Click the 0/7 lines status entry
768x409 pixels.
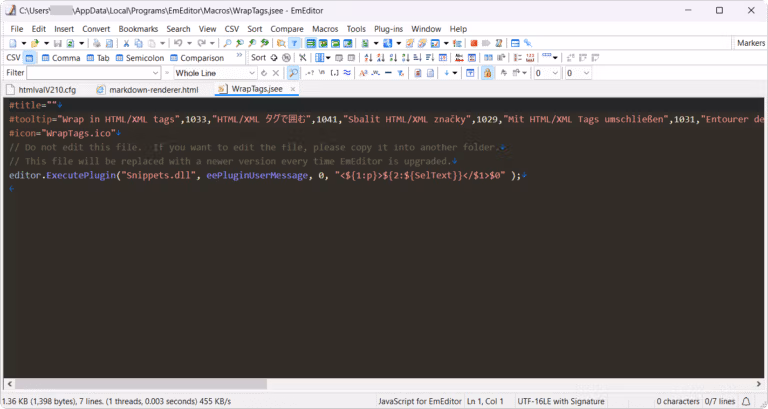pyautogui.click(x=720, y=401)
